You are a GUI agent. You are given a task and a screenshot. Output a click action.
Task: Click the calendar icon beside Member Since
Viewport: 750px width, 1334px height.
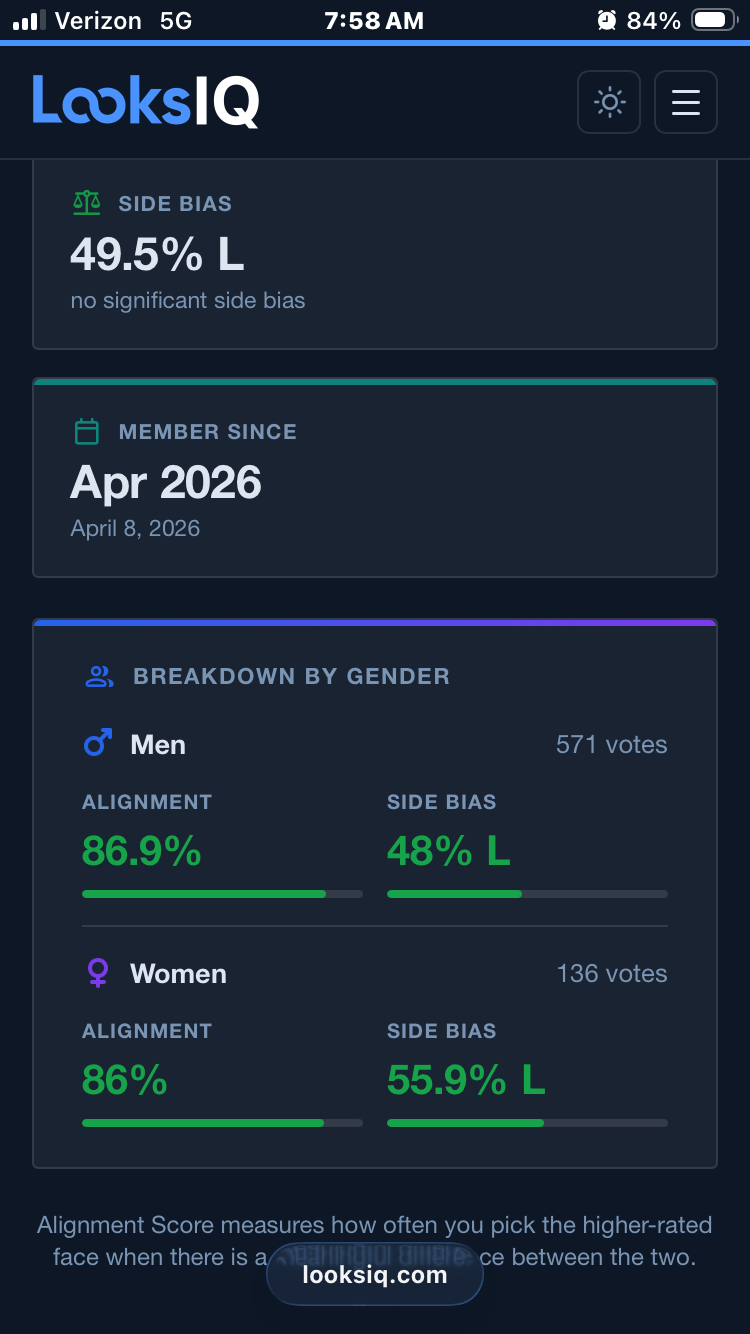(87, 432)
